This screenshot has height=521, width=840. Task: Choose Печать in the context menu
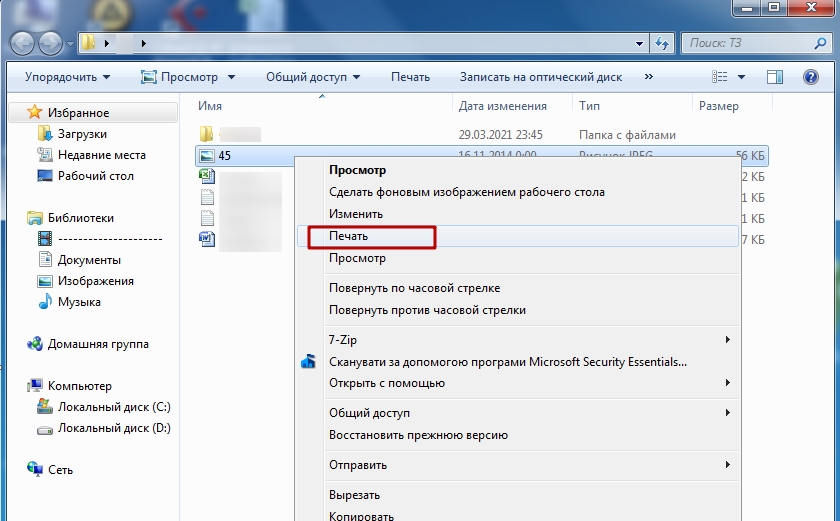(x=349, y=237)
